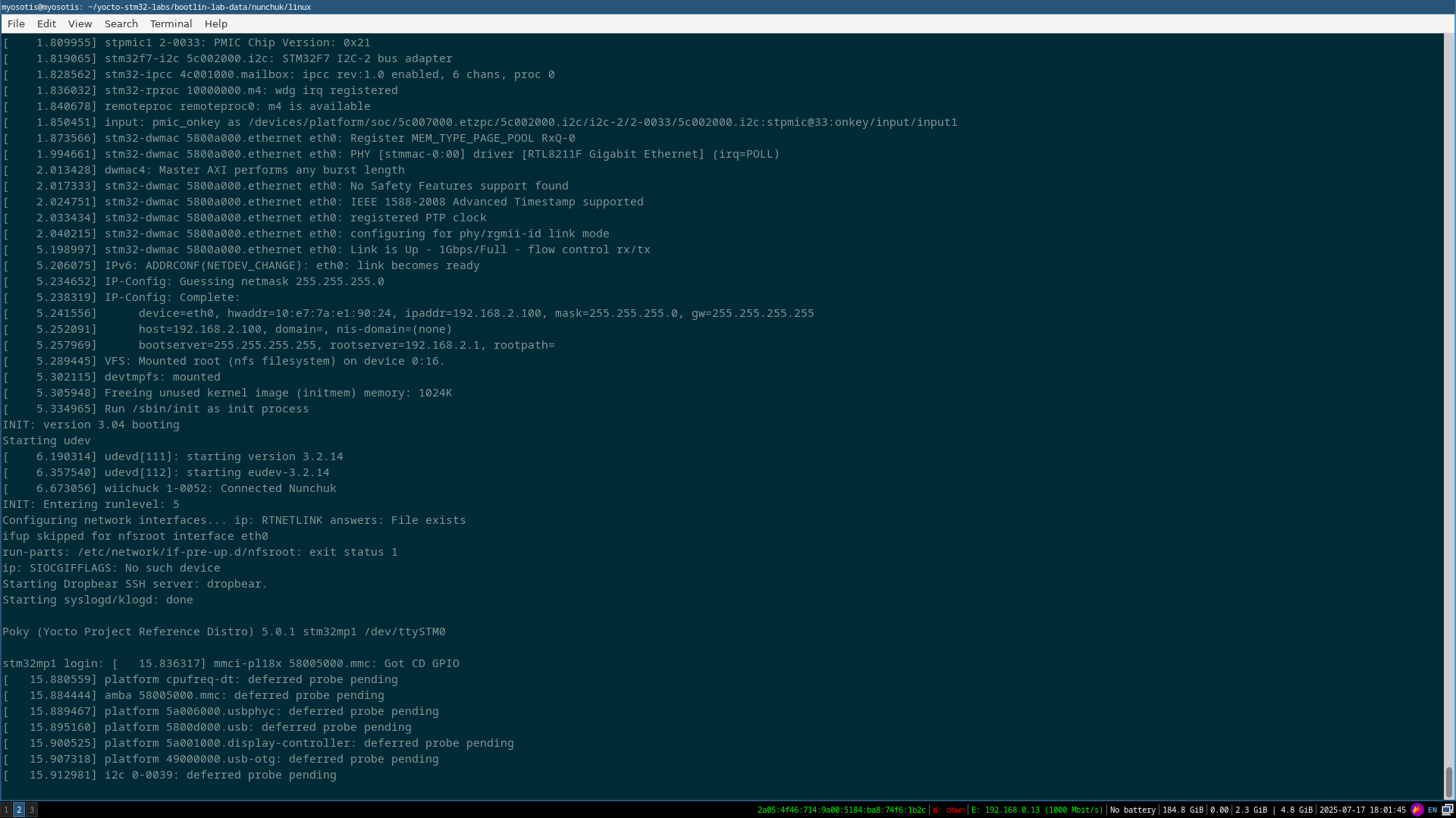Image resolution: width=1456 pixels, height=818 pixels.
Task: Click the ethernet 192.168.0.13 status
Action: point(1037,810)
